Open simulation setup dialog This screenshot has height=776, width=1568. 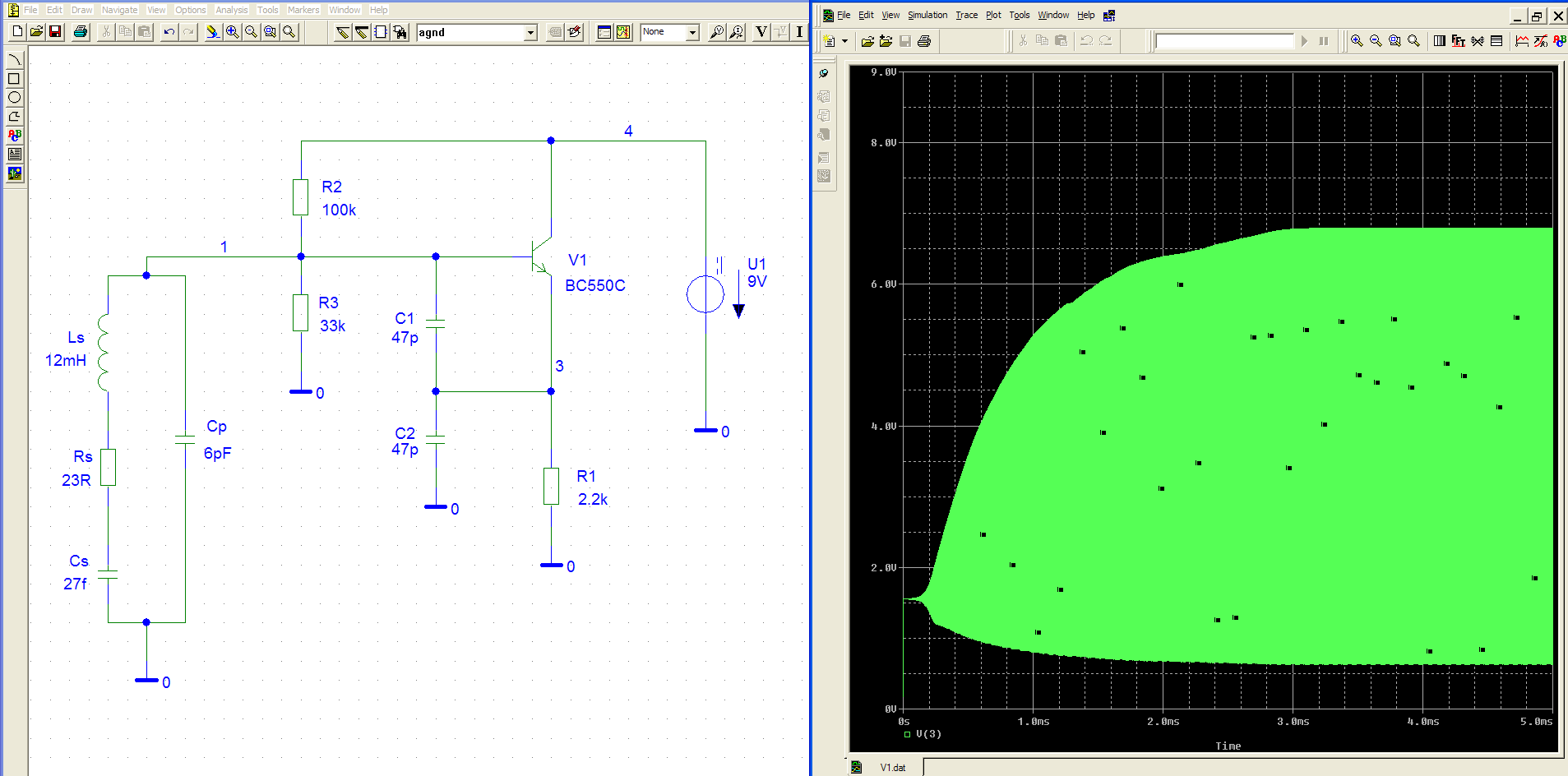pyautogui.click(x=604, y=32)
